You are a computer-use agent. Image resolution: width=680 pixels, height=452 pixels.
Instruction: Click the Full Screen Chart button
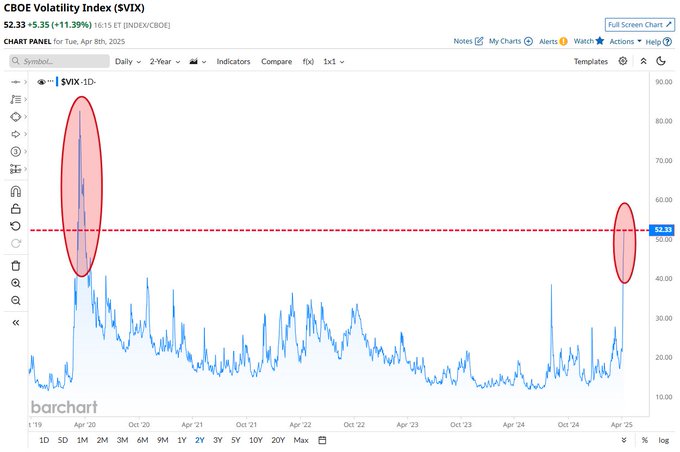(x=638, y=24)
